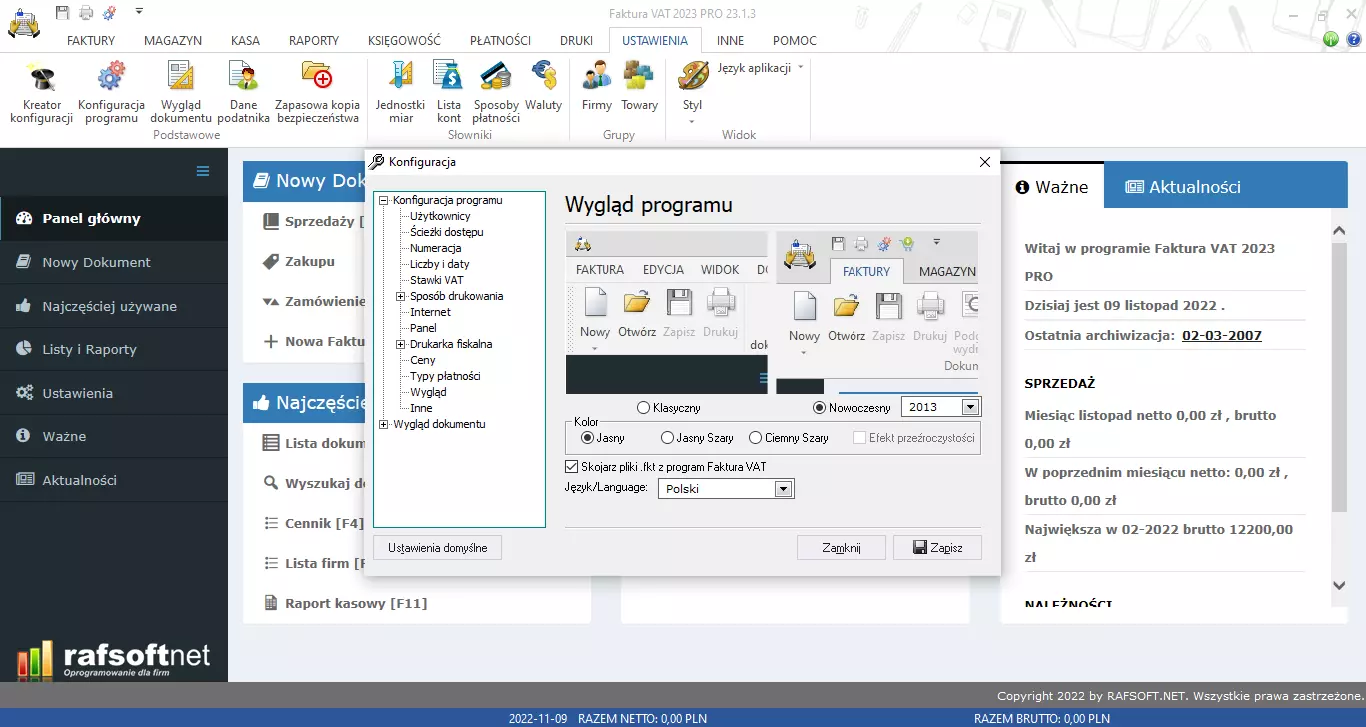Open Wygląd dokumentu editor
This screenshot has height=727, width=1366.
(x=180, y=90)
